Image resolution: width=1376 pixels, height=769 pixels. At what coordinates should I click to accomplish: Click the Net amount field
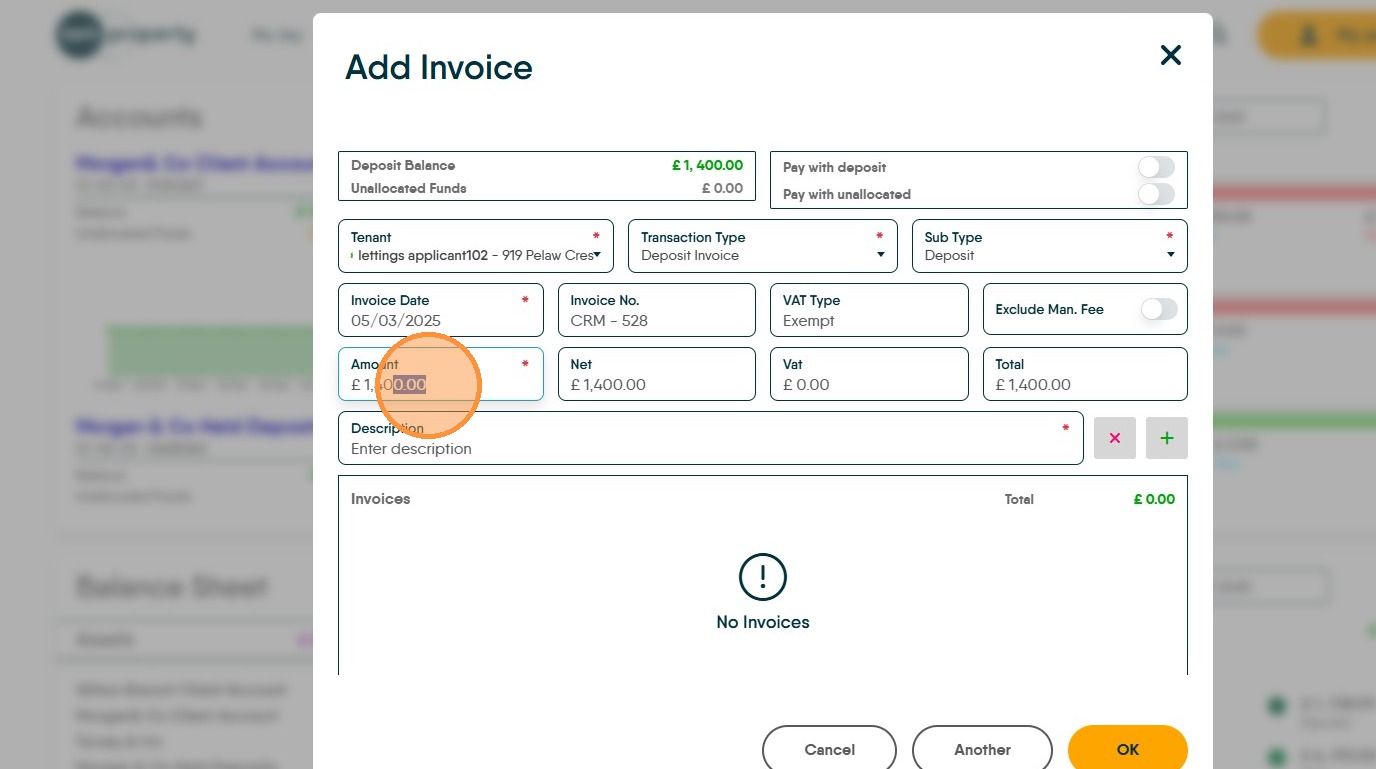point(657,374)
